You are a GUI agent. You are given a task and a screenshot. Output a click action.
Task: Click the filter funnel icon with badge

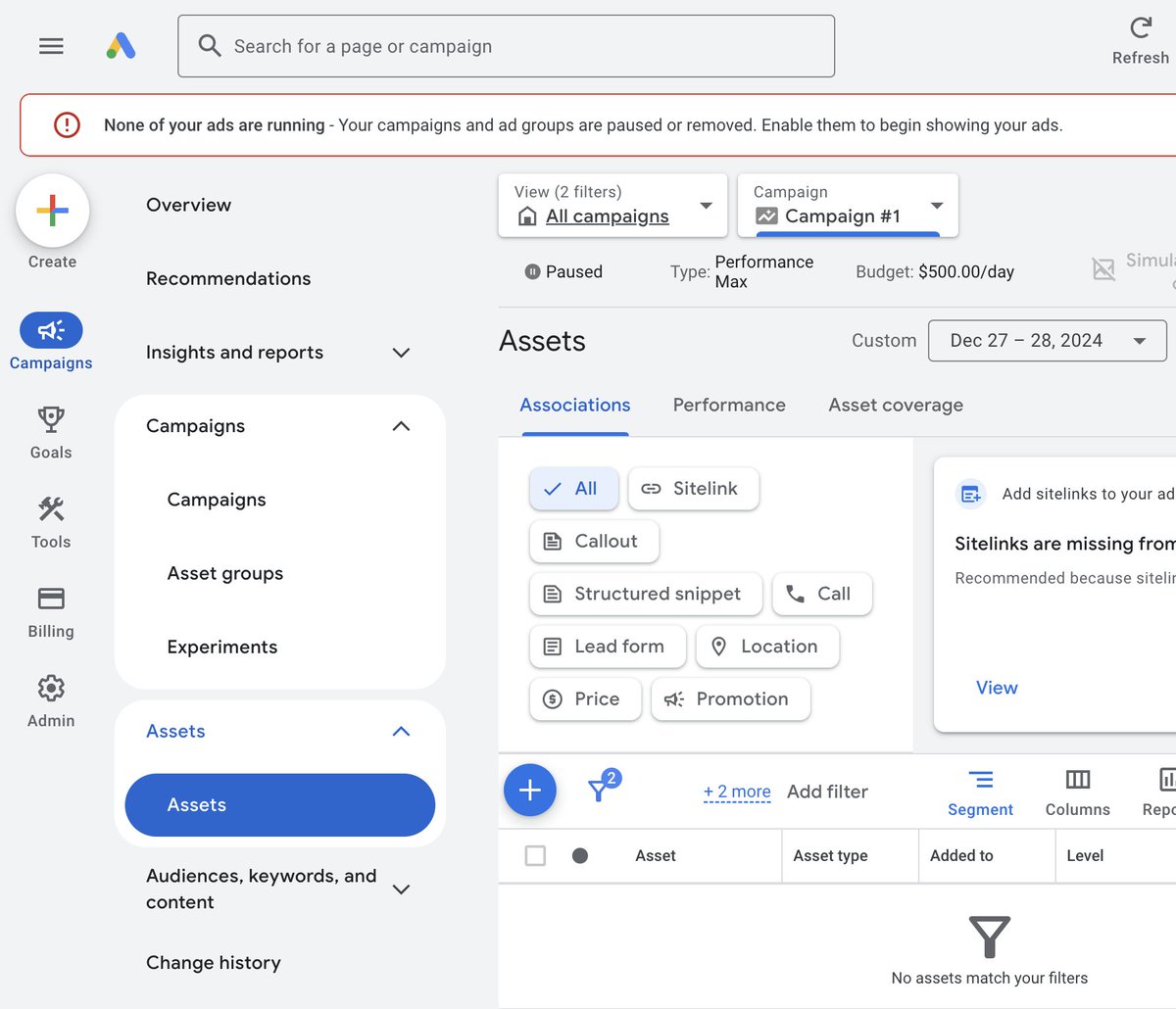pyautogui.click(x=603, y=787)
